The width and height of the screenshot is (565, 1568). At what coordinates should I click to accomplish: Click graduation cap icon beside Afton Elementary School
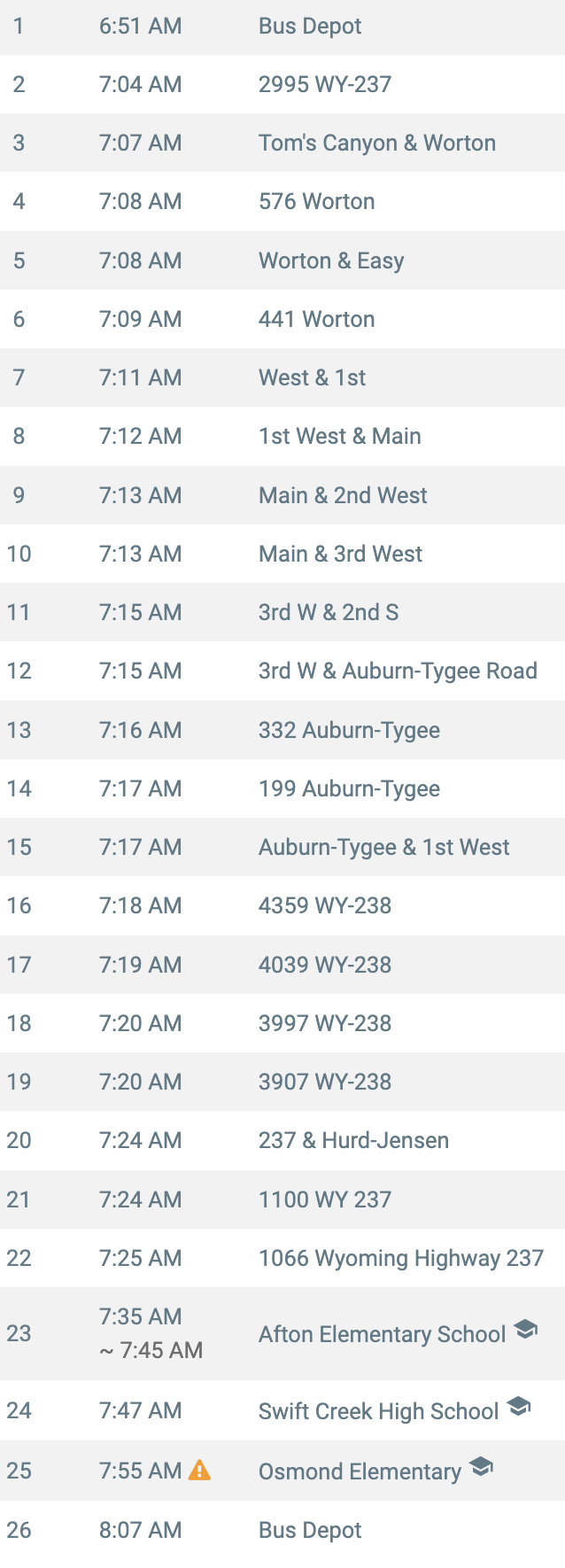(x=526, y=1329)
